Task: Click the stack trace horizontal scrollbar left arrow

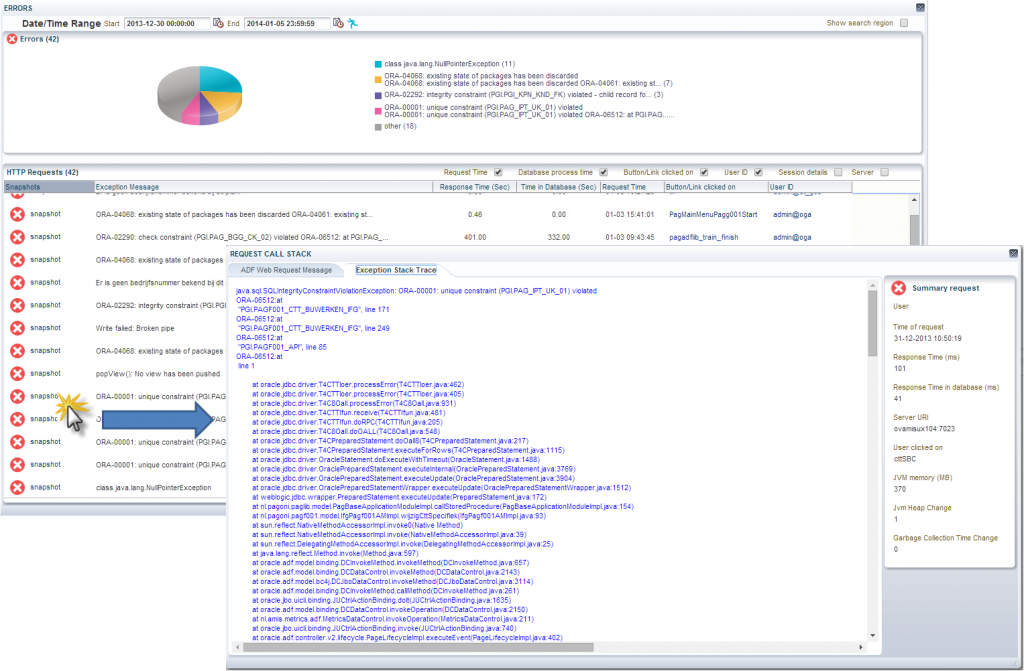Action: [x=237, y=647]
